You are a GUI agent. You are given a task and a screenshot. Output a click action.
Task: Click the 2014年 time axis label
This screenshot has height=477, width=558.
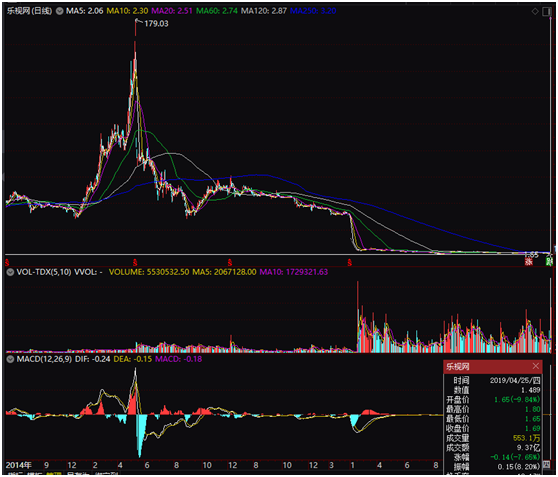point(19,465)
